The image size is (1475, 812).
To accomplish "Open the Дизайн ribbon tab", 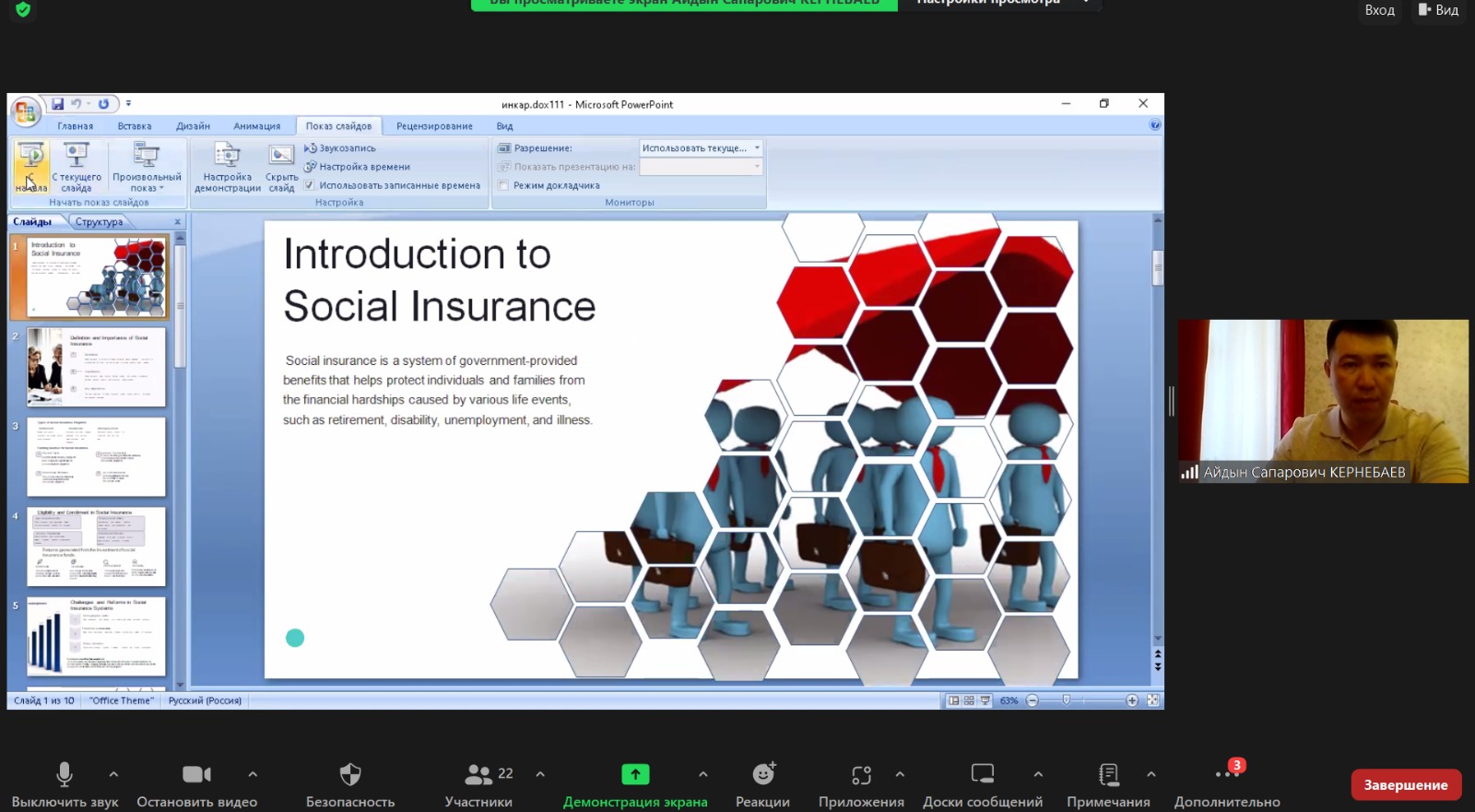I will tap(193, 126).
